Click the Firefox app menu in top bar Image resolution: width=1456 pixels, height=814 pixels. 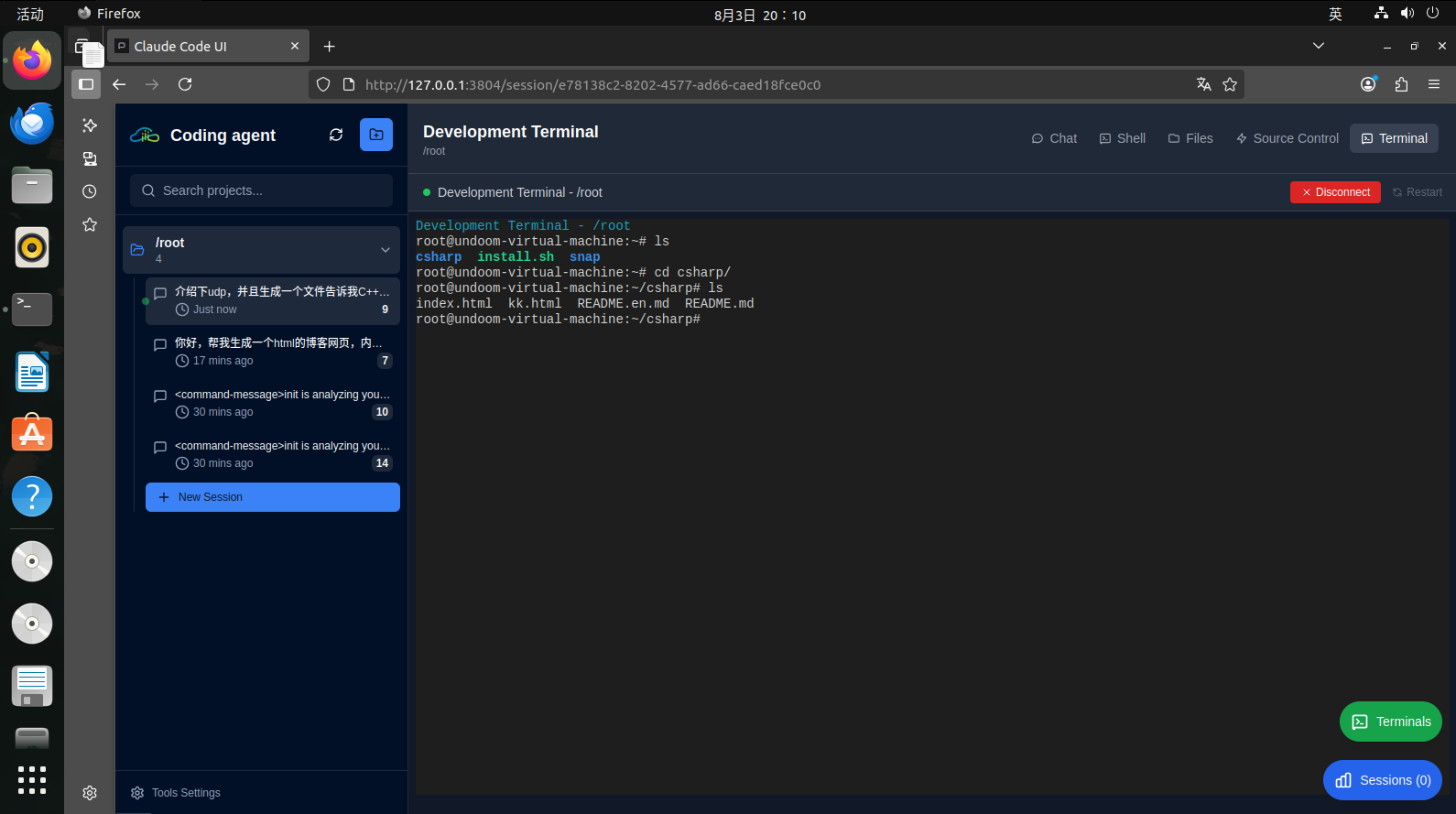[109, 14]
